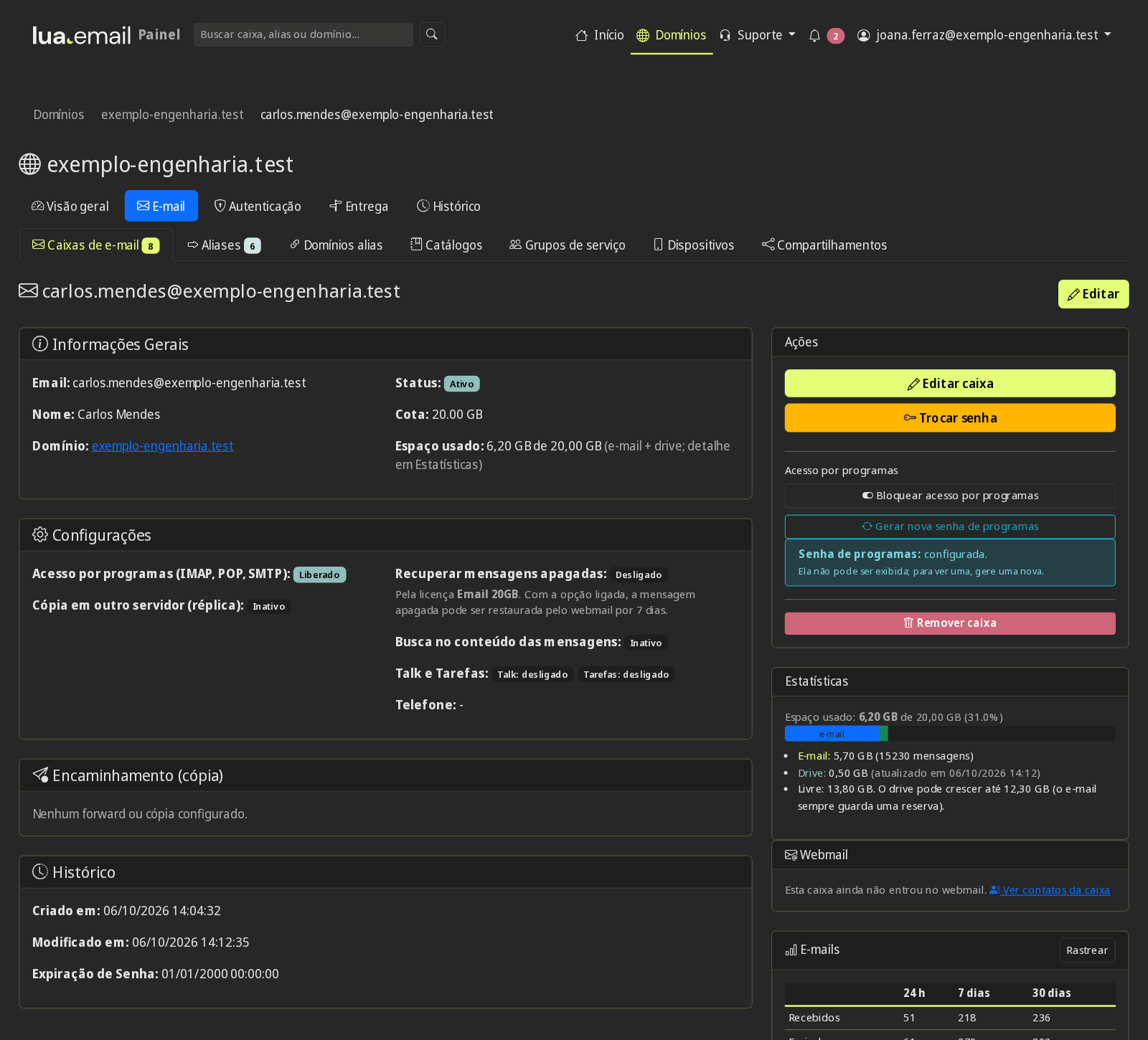This screenshot has width=1148, height=1040.
Task: Open the Autenticação tab
Action: coord(258,207)
